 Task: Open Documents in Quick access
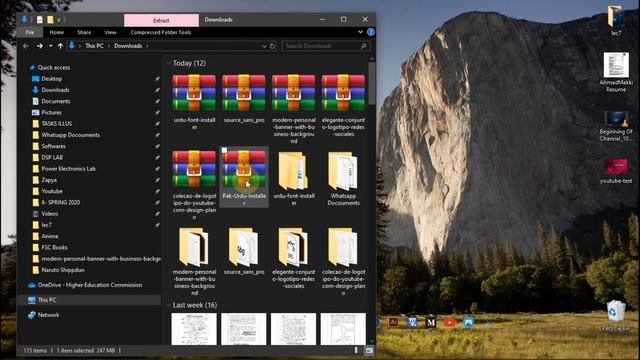coord(56,101)
